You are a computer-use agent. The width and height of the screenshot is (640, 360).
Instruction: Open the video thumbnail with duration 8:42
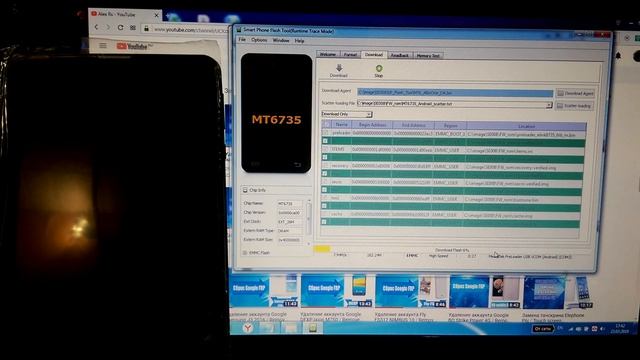[x=484, y=292]
